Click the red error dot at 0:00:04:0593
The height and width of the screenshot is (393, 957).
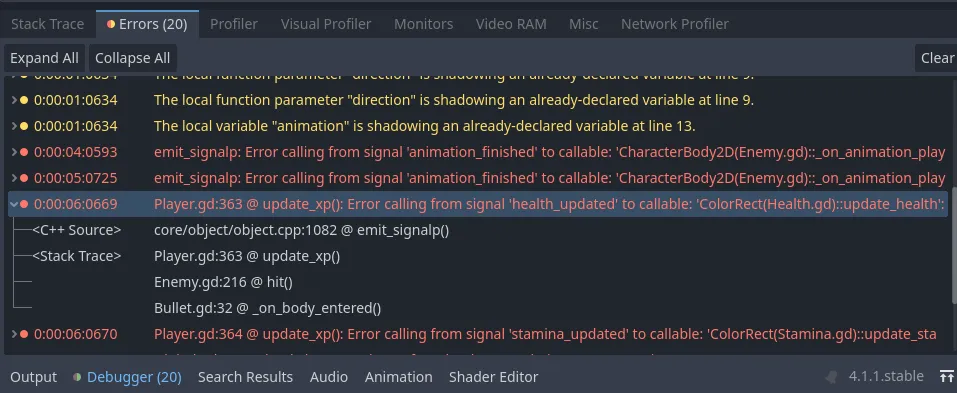24,152
